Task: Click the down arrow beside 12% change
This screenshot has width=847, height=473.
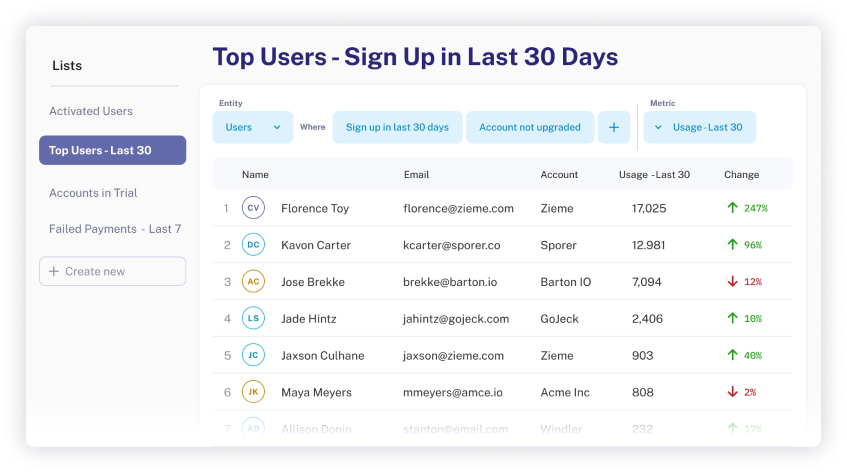Action: (732, 281)
